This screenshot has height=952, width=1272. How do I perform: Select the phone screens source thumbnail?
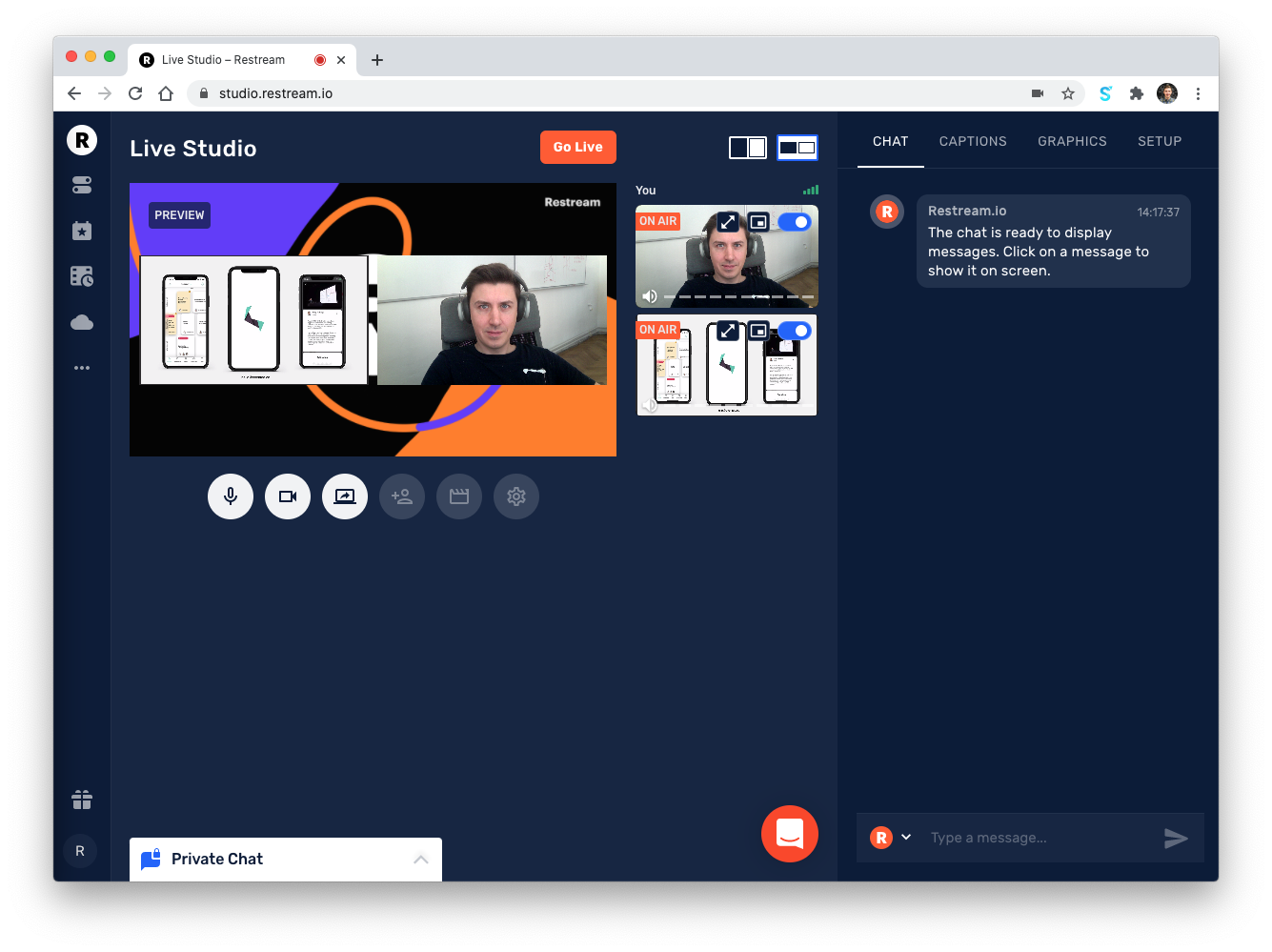point(727,365)
